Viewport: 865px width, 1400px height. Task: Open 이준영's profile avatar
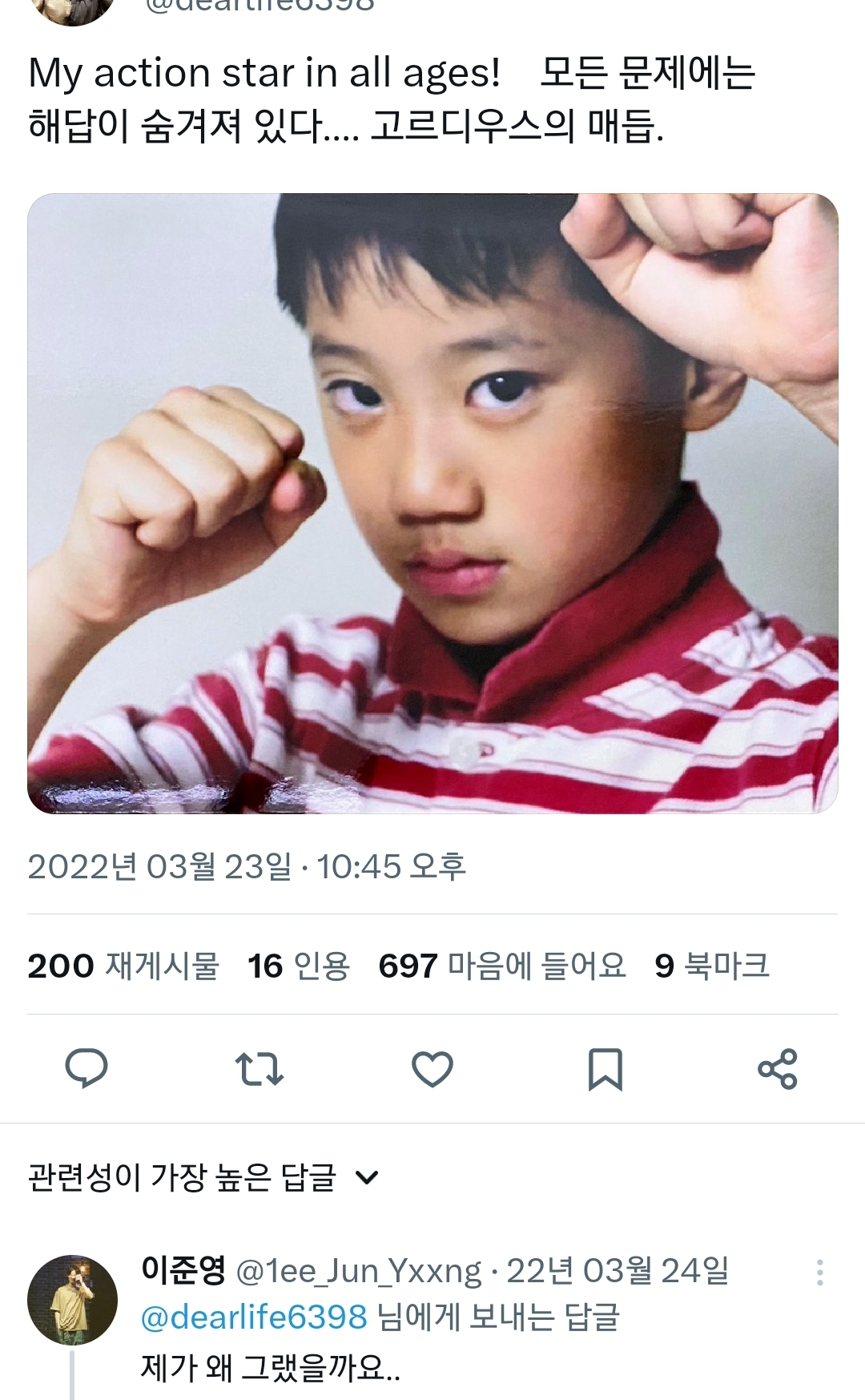coord(72,1299)
